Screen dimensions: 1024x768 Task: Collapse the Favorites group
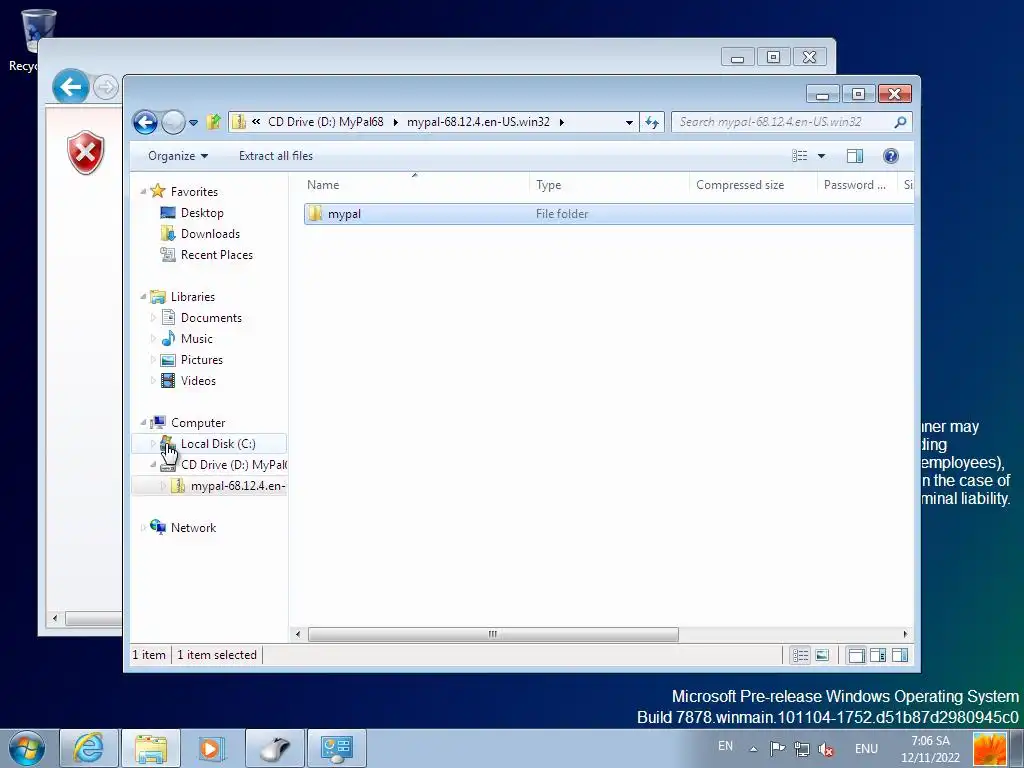143,191
